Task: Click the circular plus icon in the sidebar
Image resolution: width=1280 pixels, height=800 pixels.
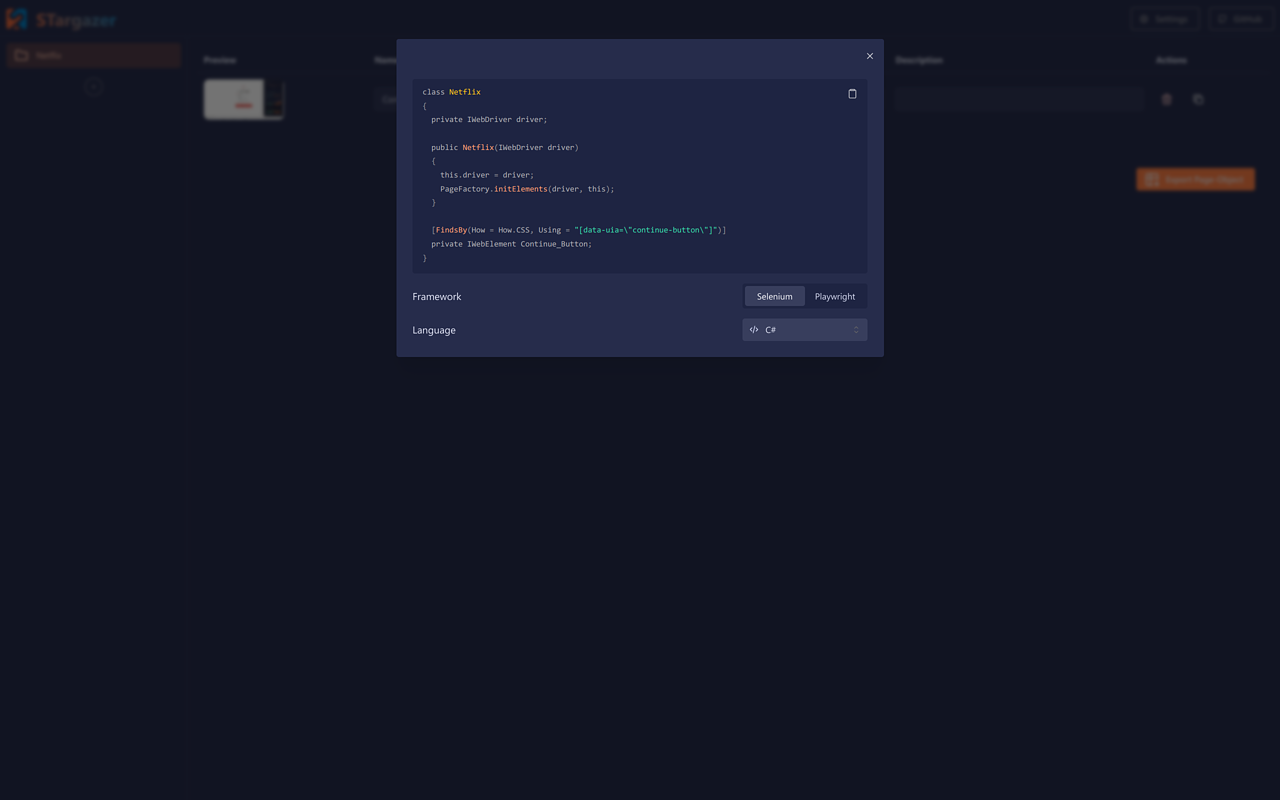Action: [x=93, y=88]
